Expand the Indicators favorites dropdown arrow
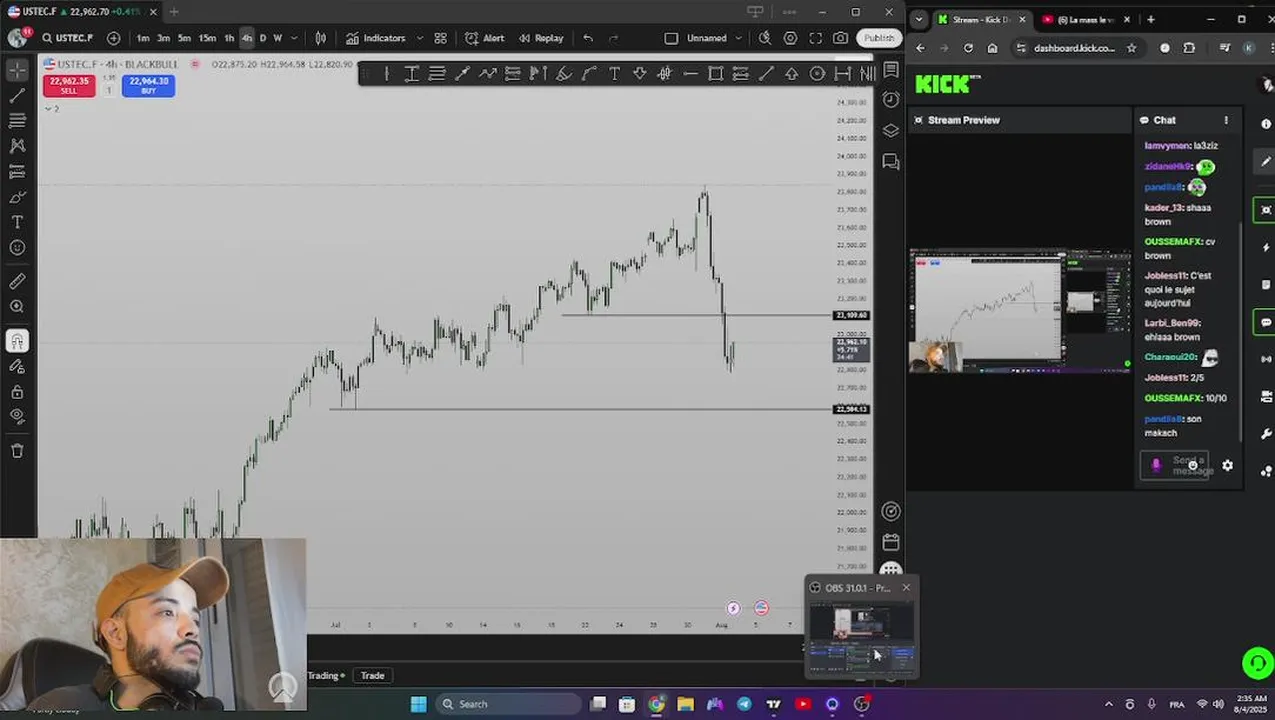The height and width of the screenshot is (720, 1275). 418,38
